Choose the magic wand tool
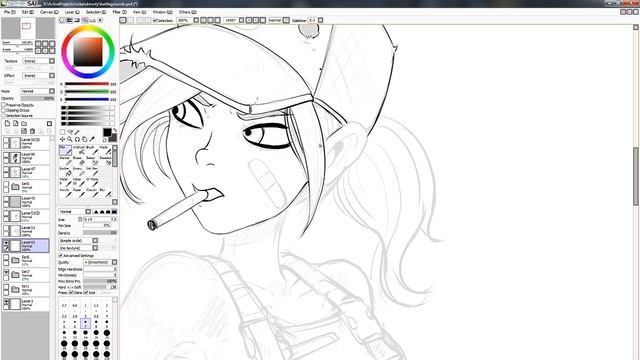 (77, 132)
